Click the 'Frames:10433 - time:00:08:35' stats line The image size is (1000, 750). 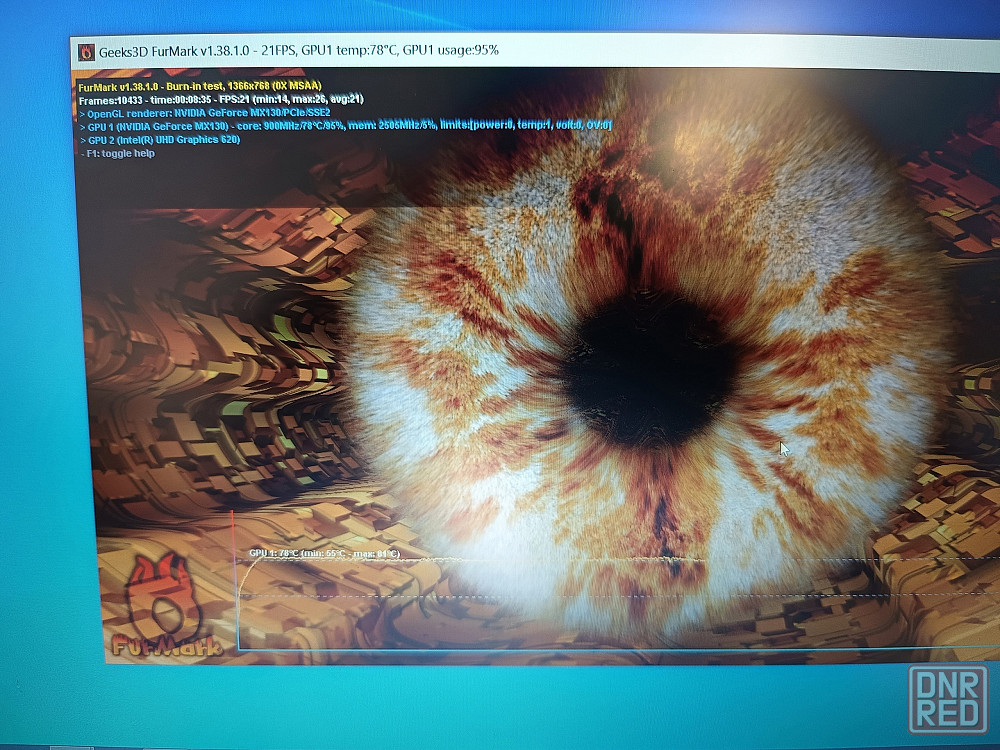(221, 99)
